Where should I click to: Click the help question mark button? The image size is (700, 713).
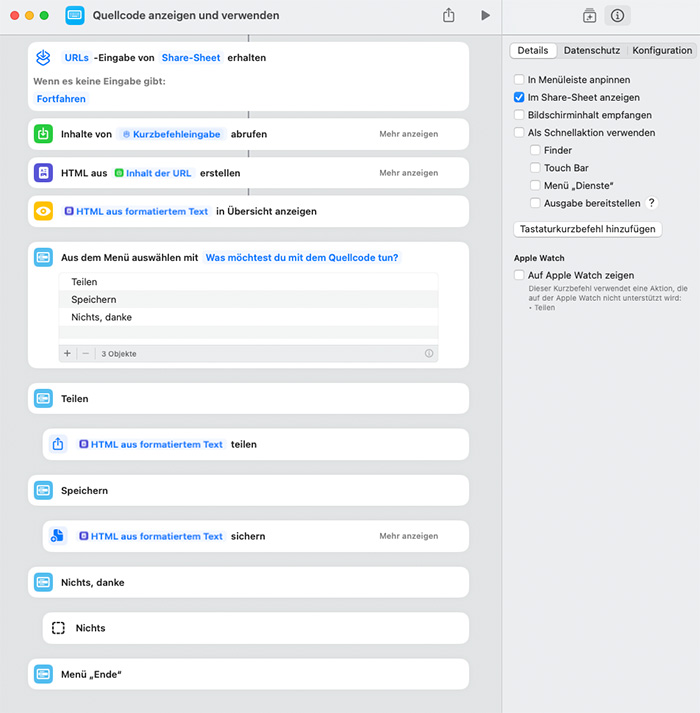[x=652, y=203]
